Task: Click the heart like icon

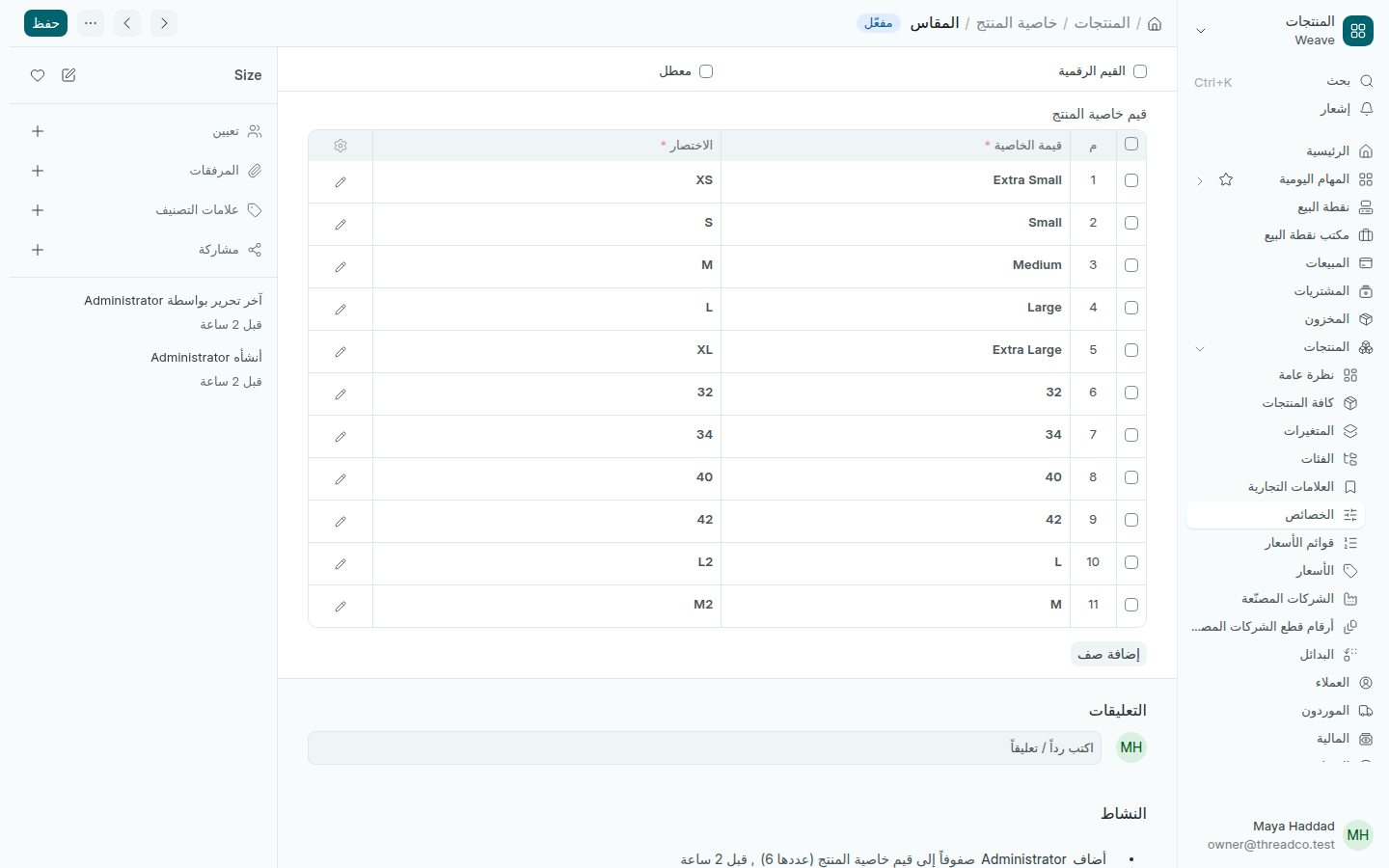Action: [38, 75]
